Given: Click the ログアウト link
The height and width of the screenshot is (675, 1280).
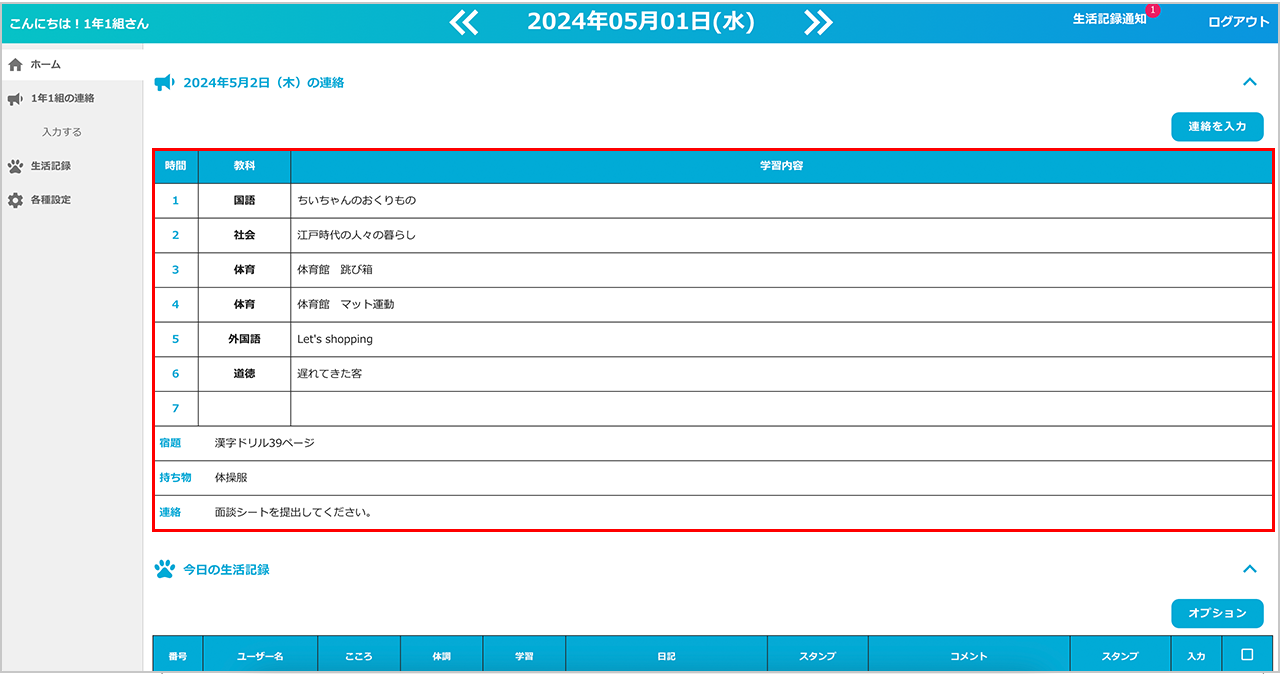Looking at the screenshot, I should pyautogui.click(x=1238, y=22).
